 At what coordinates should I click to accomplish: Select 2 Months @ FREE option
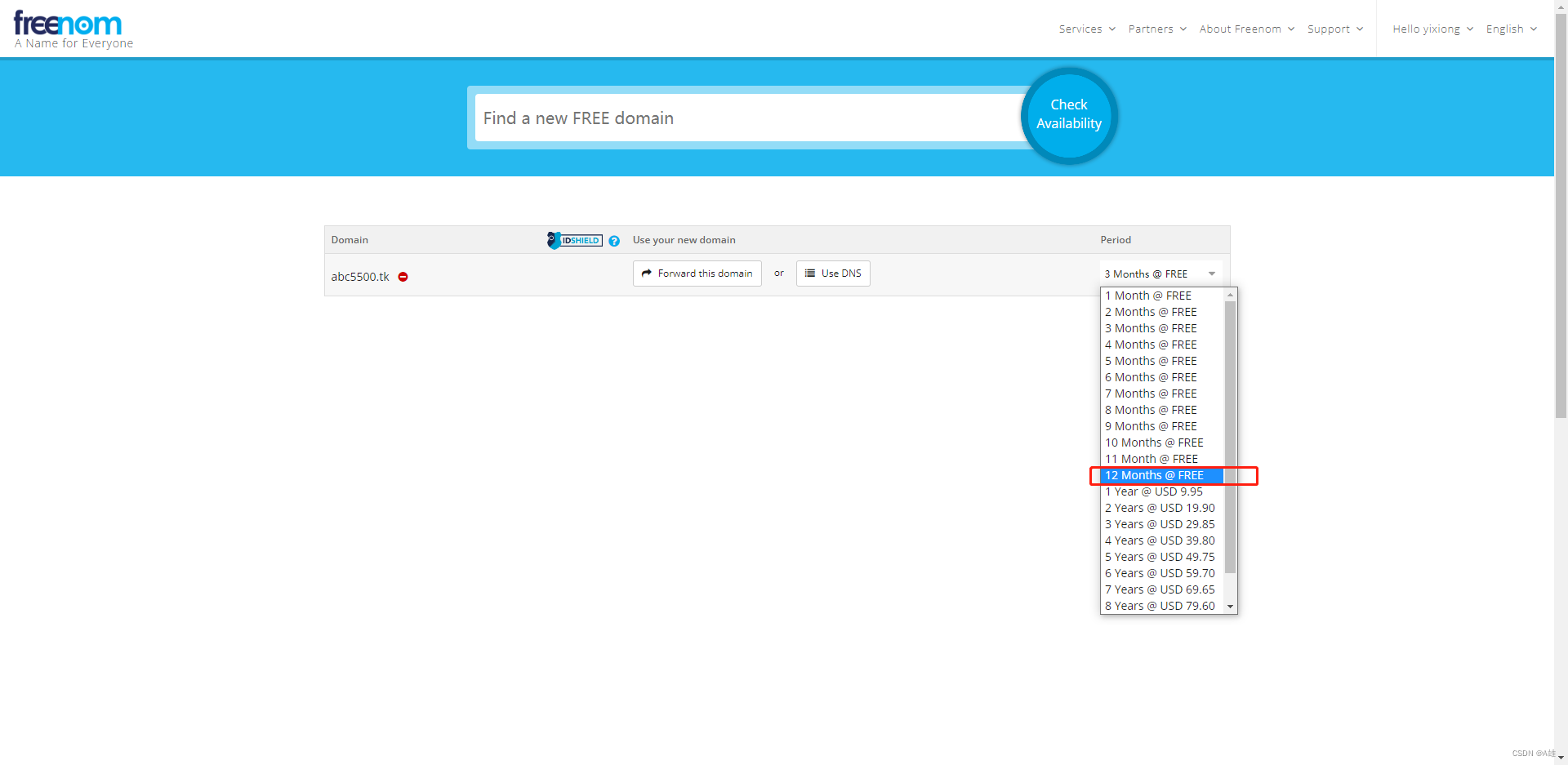[1163, 312]
